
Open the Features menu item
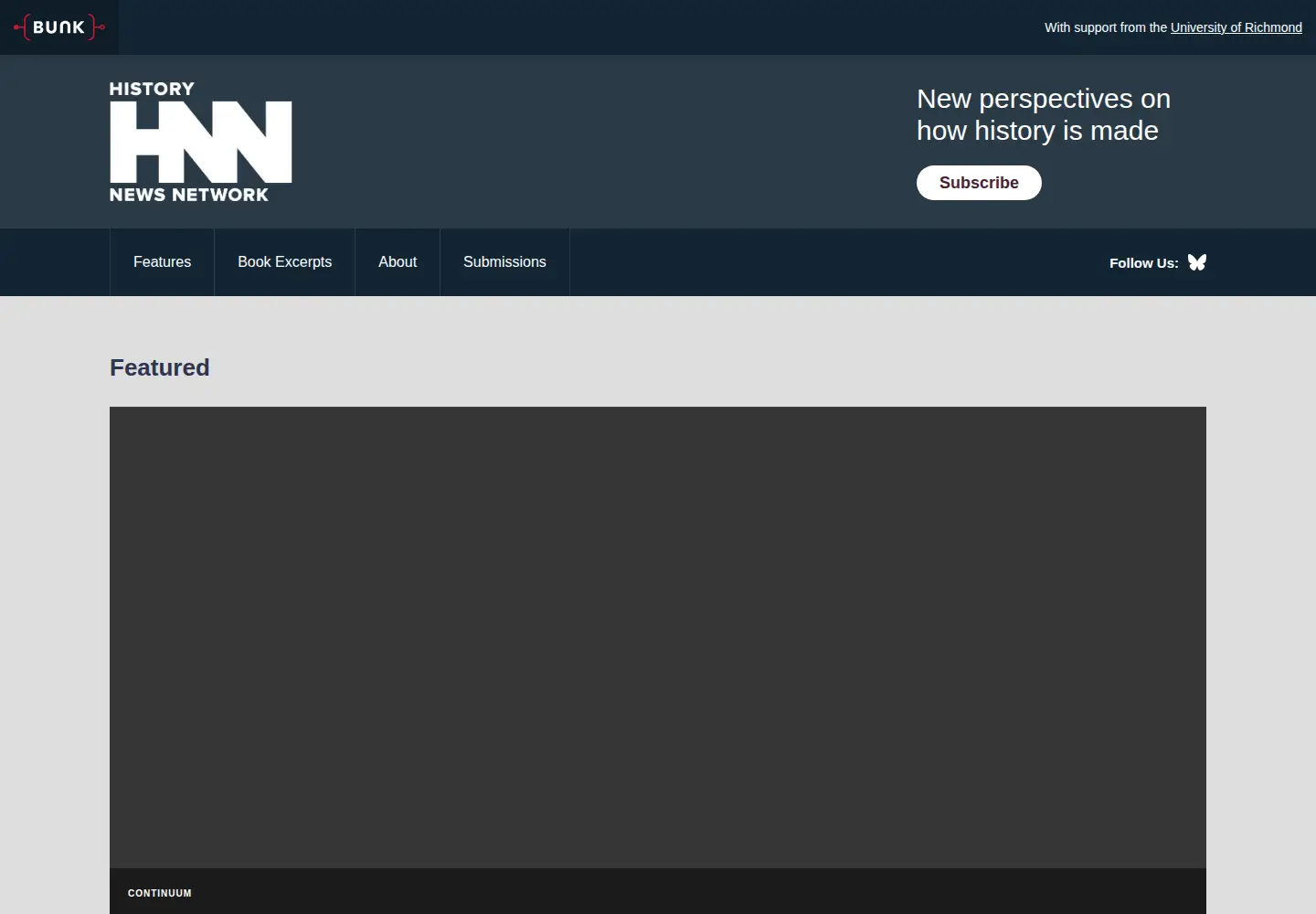163,262
